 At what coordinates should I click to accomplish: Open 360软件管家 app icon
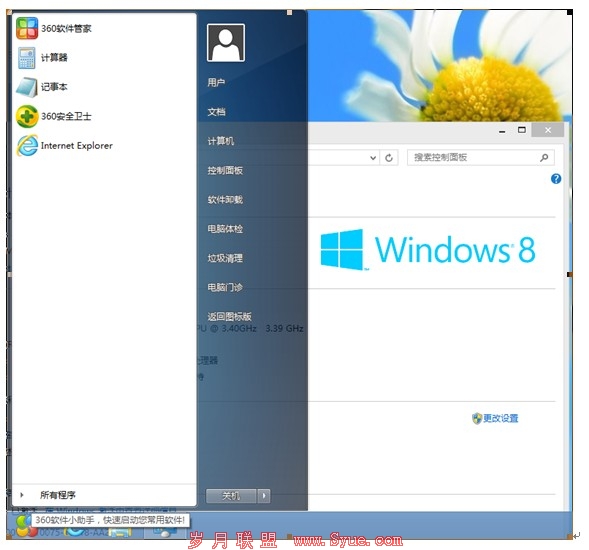[27, 29]
